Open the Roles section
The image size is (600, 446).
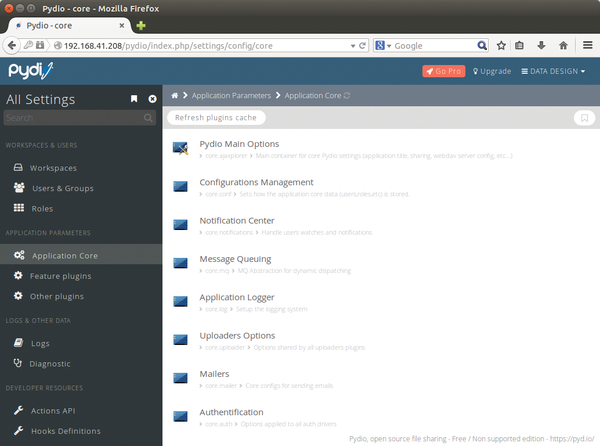(x=42, y=208)
